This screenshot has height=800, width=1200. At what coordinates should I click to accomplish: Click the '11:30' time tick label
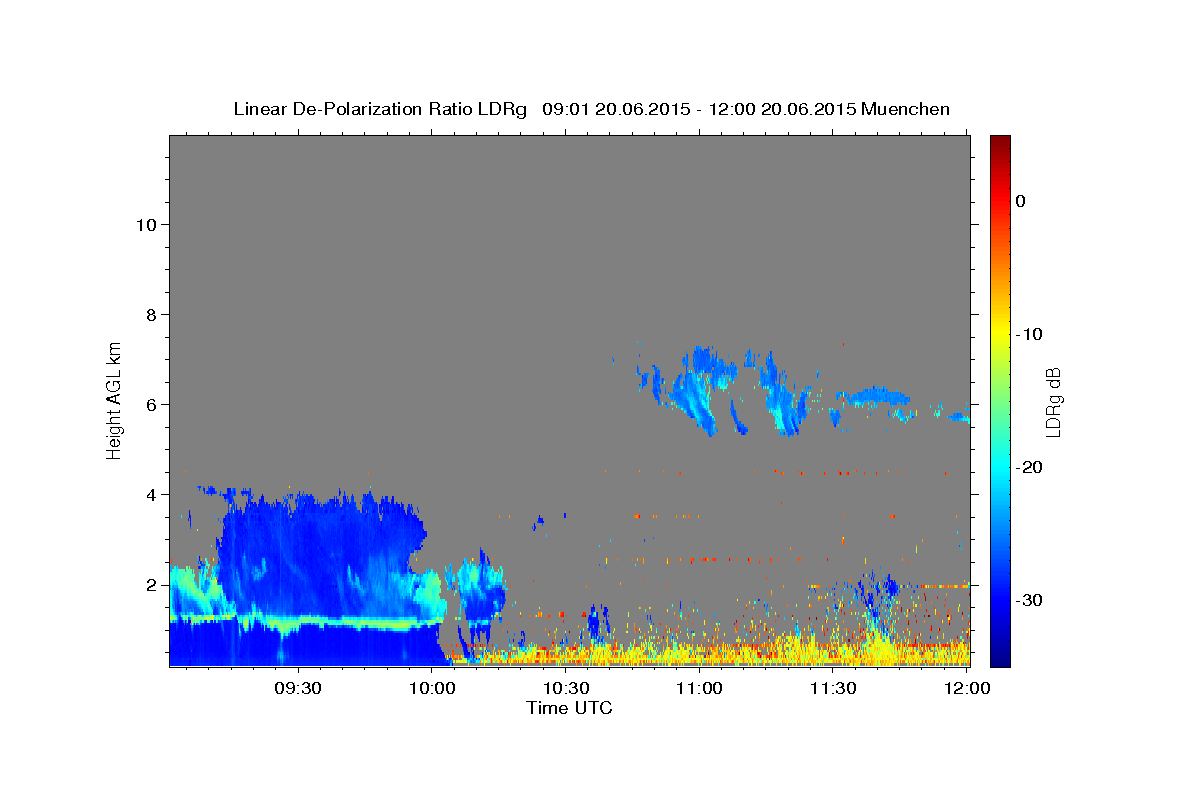(x=833, y=688)
